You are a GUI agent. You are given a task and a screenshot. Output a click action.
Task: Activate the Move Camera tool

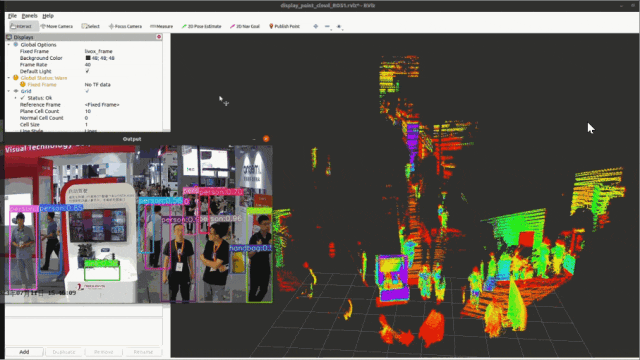[57, 26]
